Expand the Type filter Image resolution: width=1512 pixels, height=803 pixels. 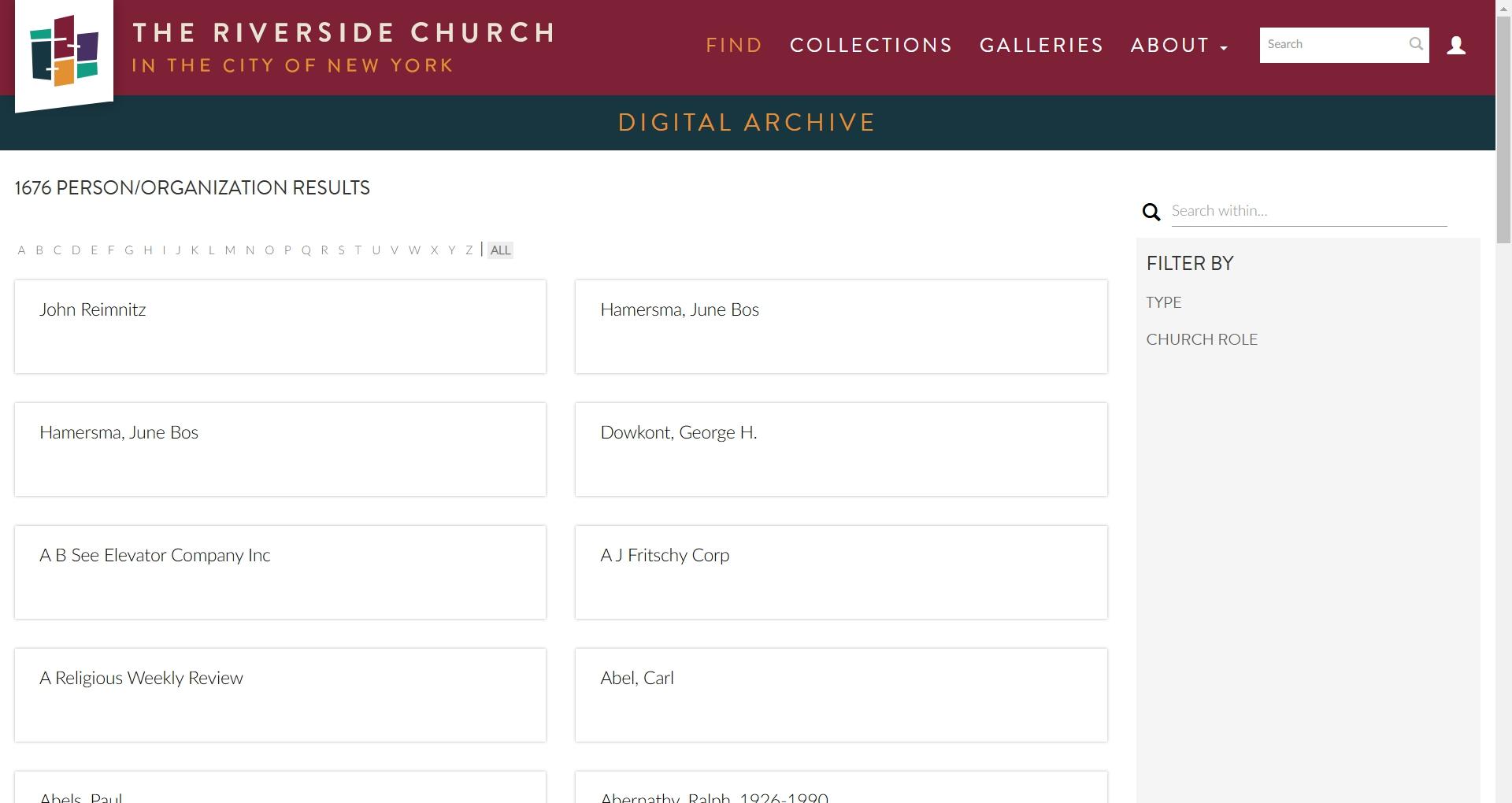1163,302
